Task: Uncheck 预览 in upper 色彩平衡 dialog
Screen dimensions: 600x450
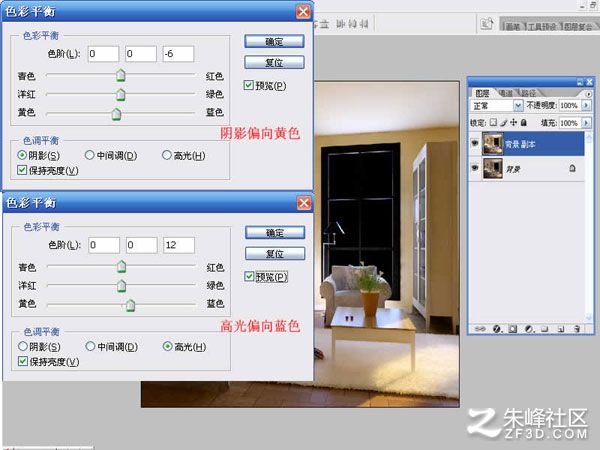Action: click(x=249, y=85)
